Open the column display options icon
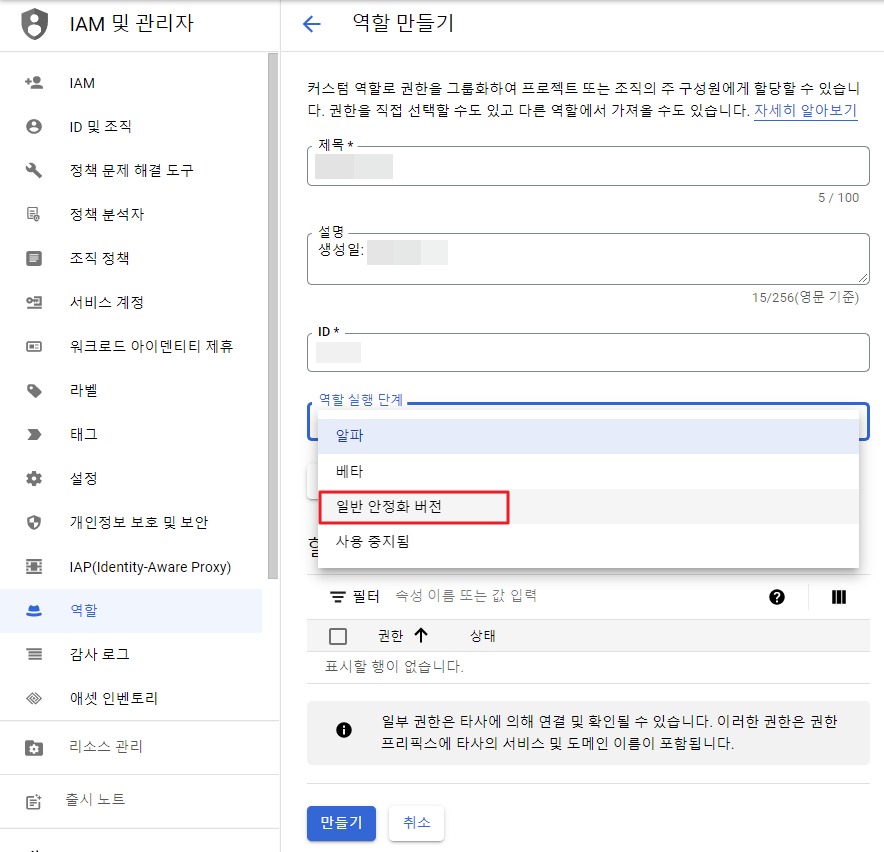 (x=839, y=597)
